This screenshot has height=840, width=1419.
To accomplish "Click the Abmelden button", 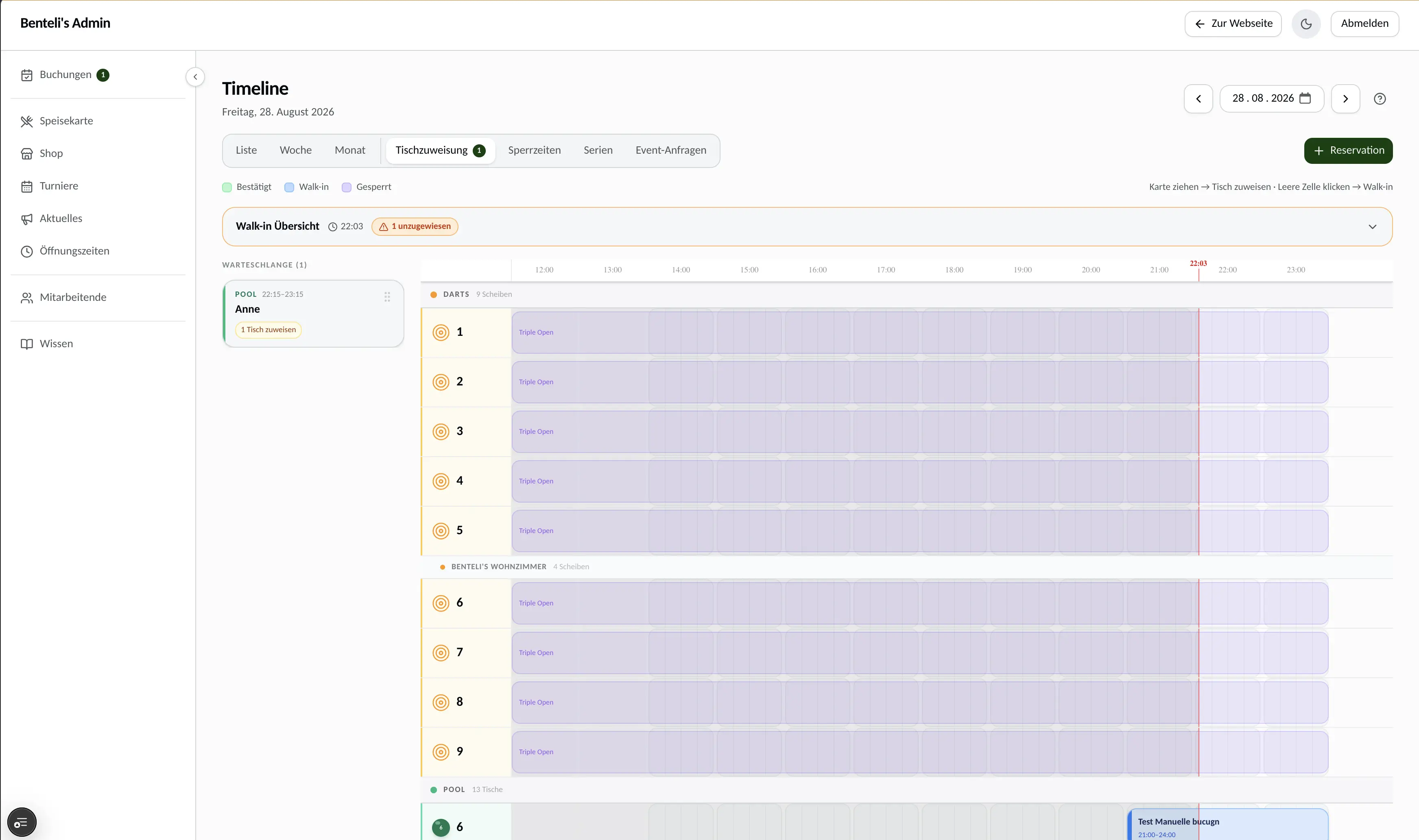I will pyautogui.click(x=1364, y=24).
